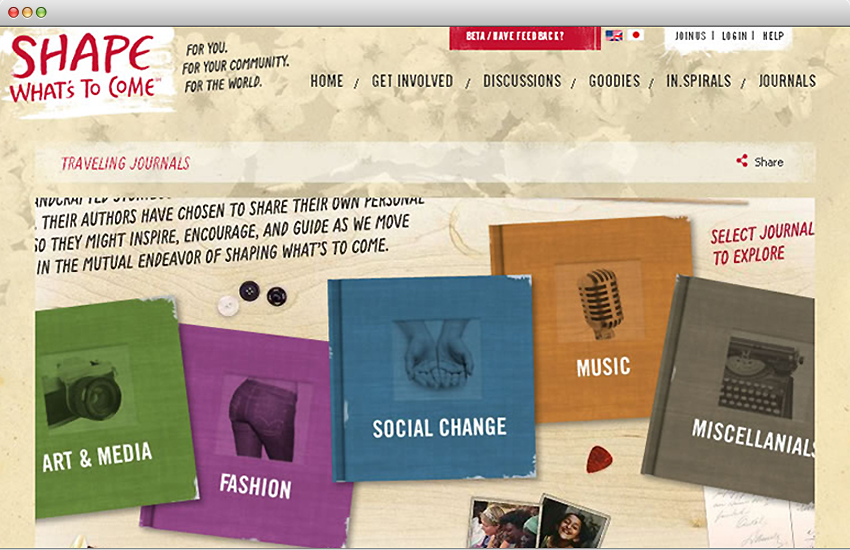850x550 pixels.
Task: Click the Shape What's To Come logo
Action: pos(84,68)
